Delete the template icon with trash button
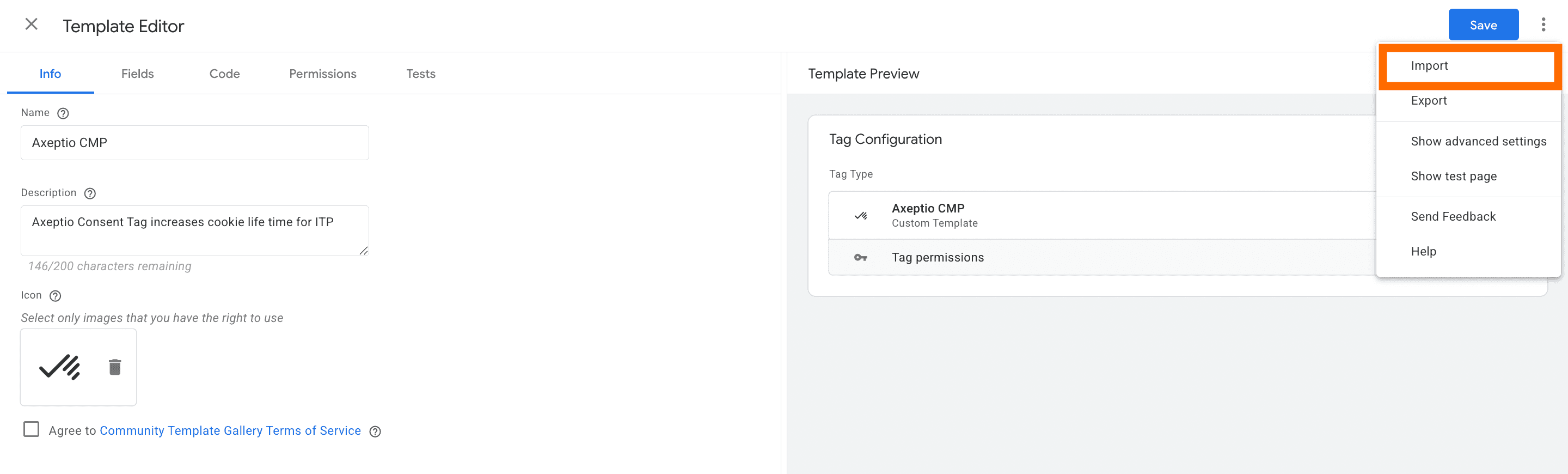The image size is (1568, 474). point(114,367)
